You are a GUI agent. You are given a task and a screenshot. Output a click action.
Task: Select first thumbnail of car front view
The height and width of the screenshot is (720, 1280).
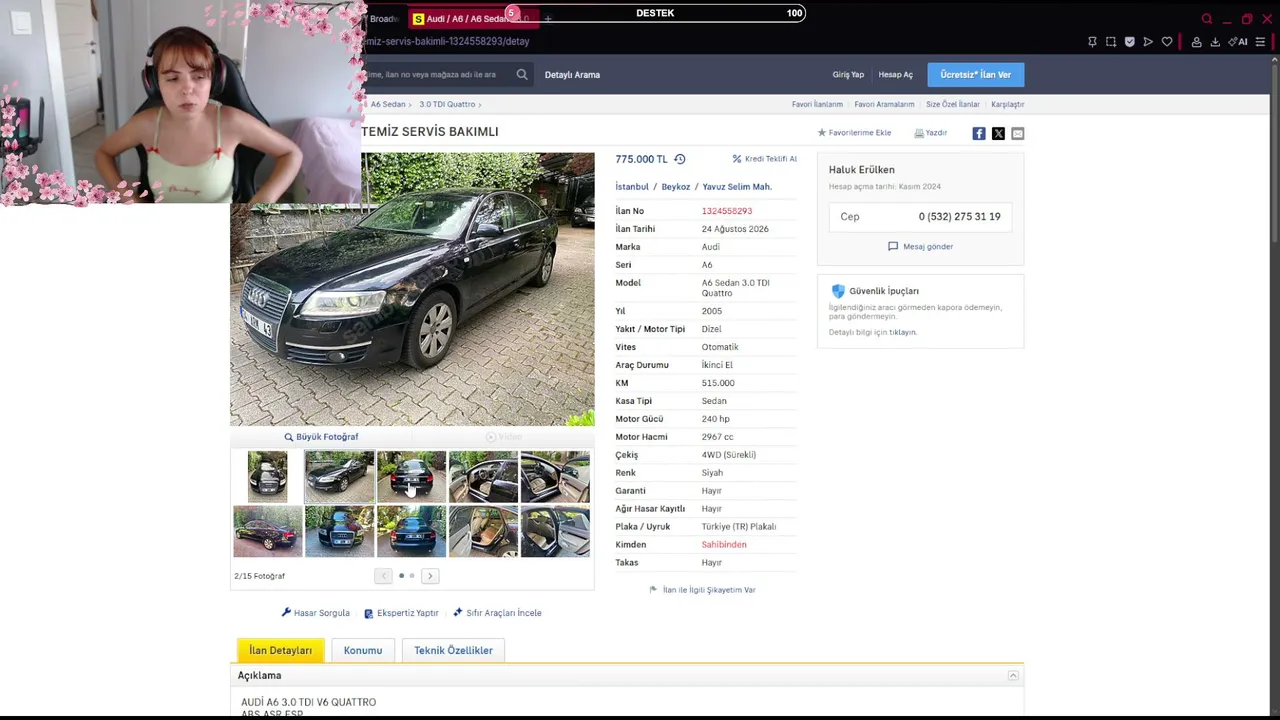click(267, 476)
